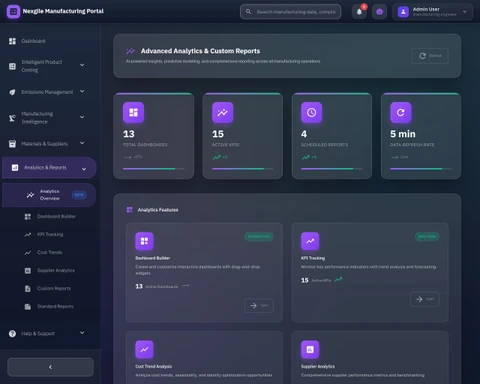Image resolution: width=480 pixels, height=384 pixels.
Task: Click the Total Dashboards progress bar
Action: click(154, 169)
